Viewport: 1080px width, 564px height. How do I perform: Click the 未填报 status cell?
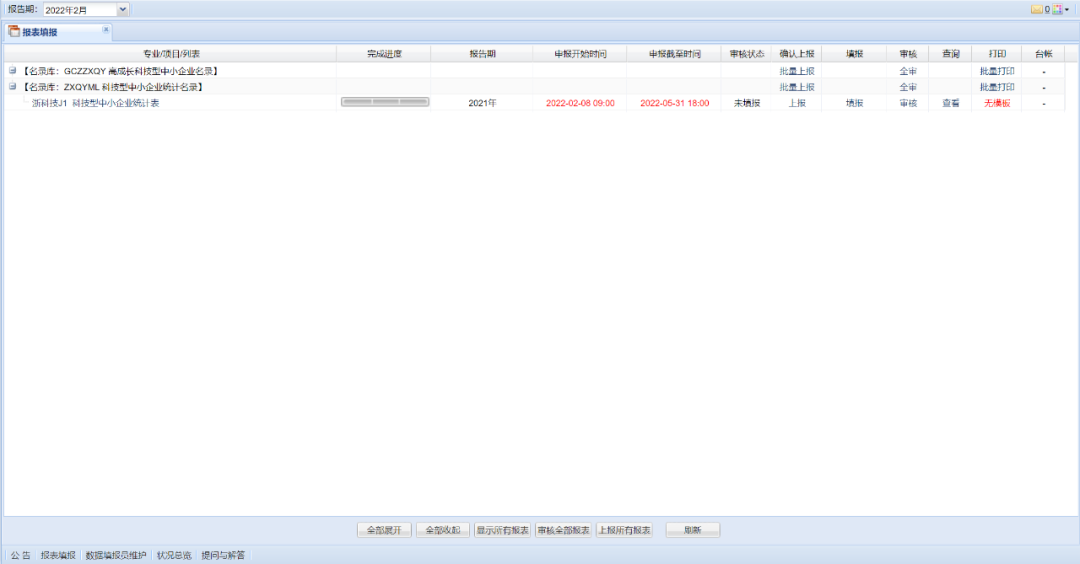click(747, 103)
